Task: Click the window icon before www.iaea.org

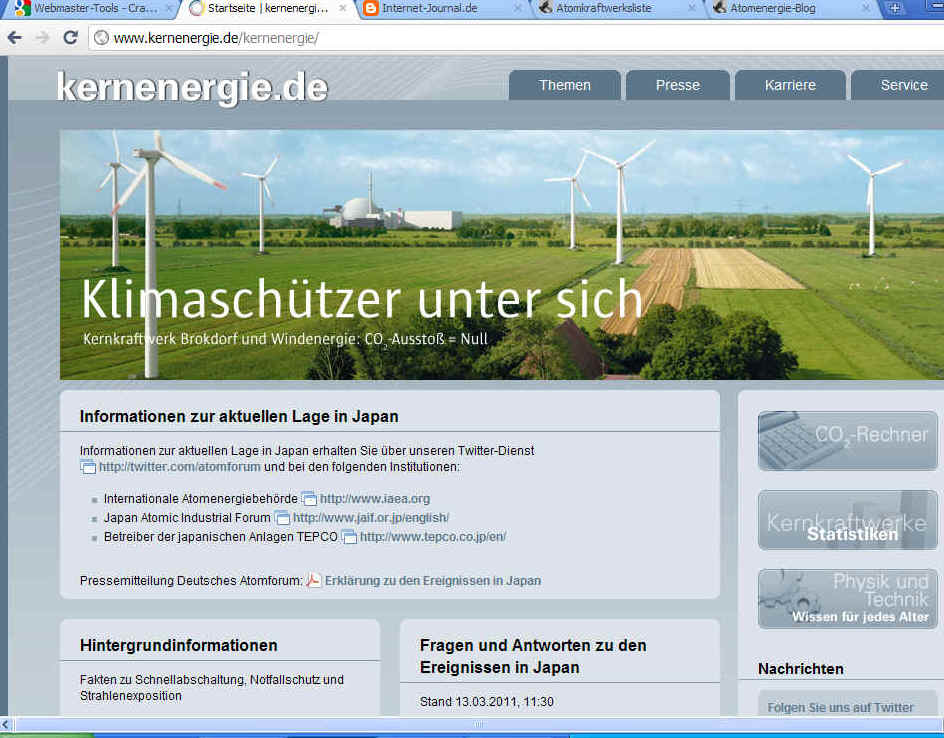Action: pos(309,499)
